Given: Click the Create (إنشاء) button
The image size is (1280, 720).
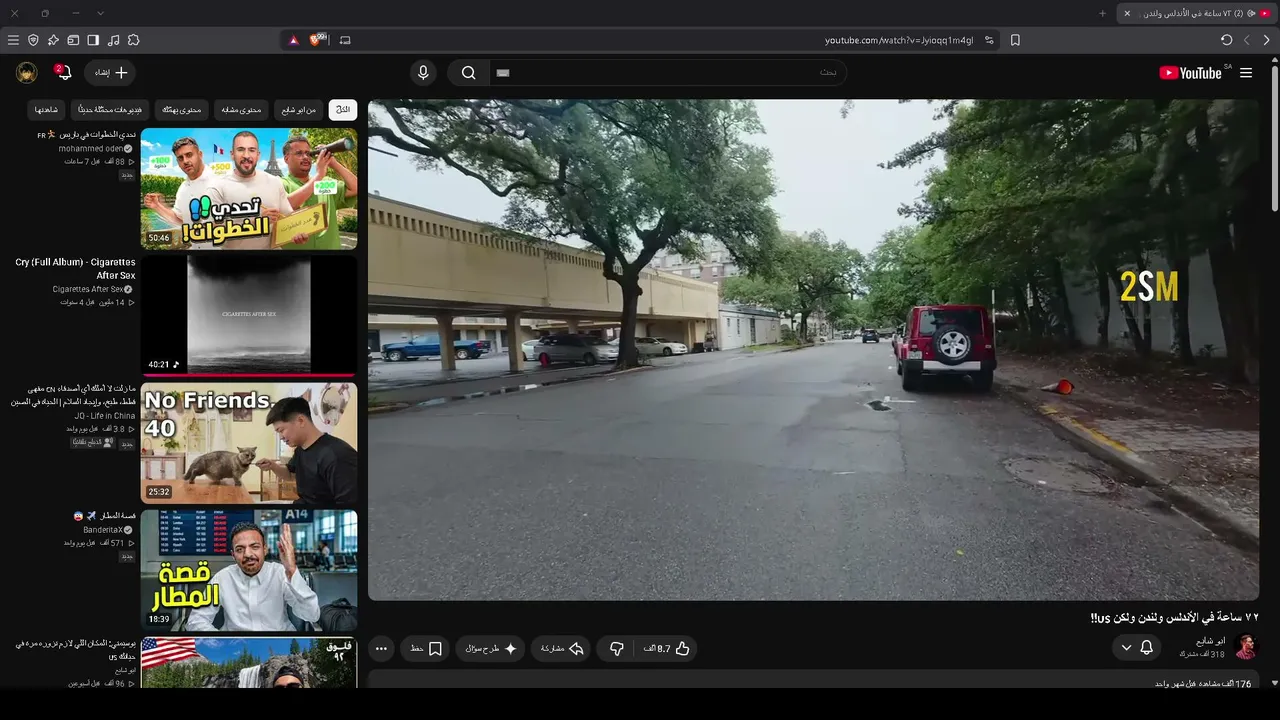Looking at the screenshot, I should coord(110,72).
